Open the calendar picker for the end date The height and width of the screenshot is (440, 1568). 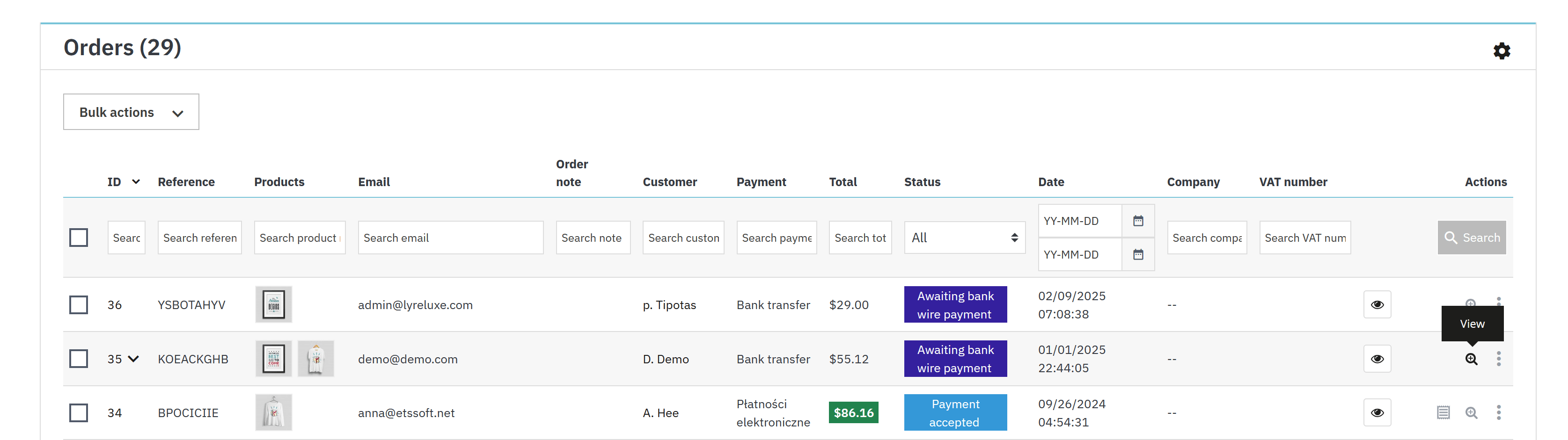point(1138,255)
